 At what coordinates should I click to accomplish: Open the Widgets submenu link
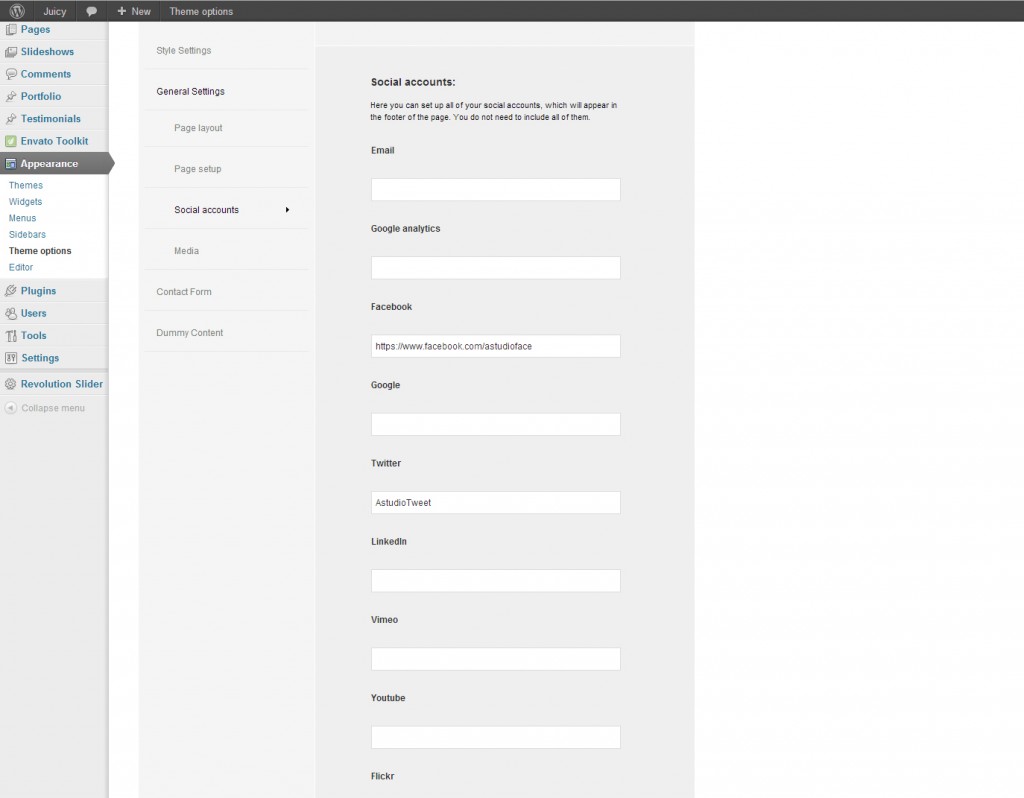pos(26,202)
